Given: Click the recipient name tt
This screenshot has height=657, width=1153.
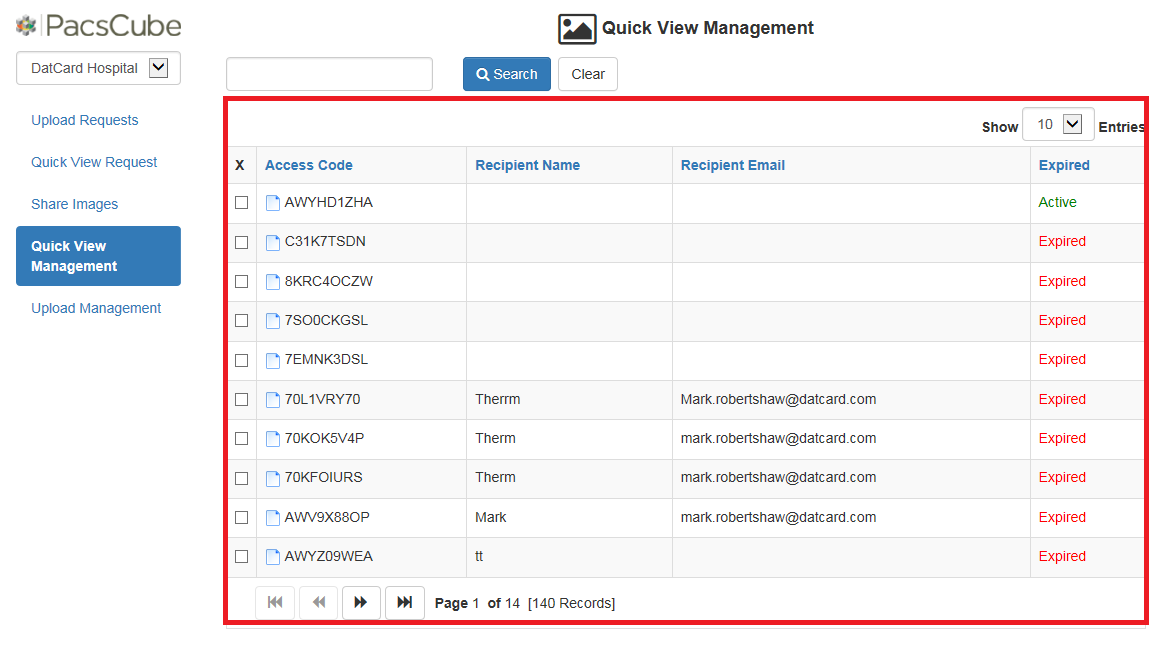Looking at the screenshot, I should pos(479,556).
